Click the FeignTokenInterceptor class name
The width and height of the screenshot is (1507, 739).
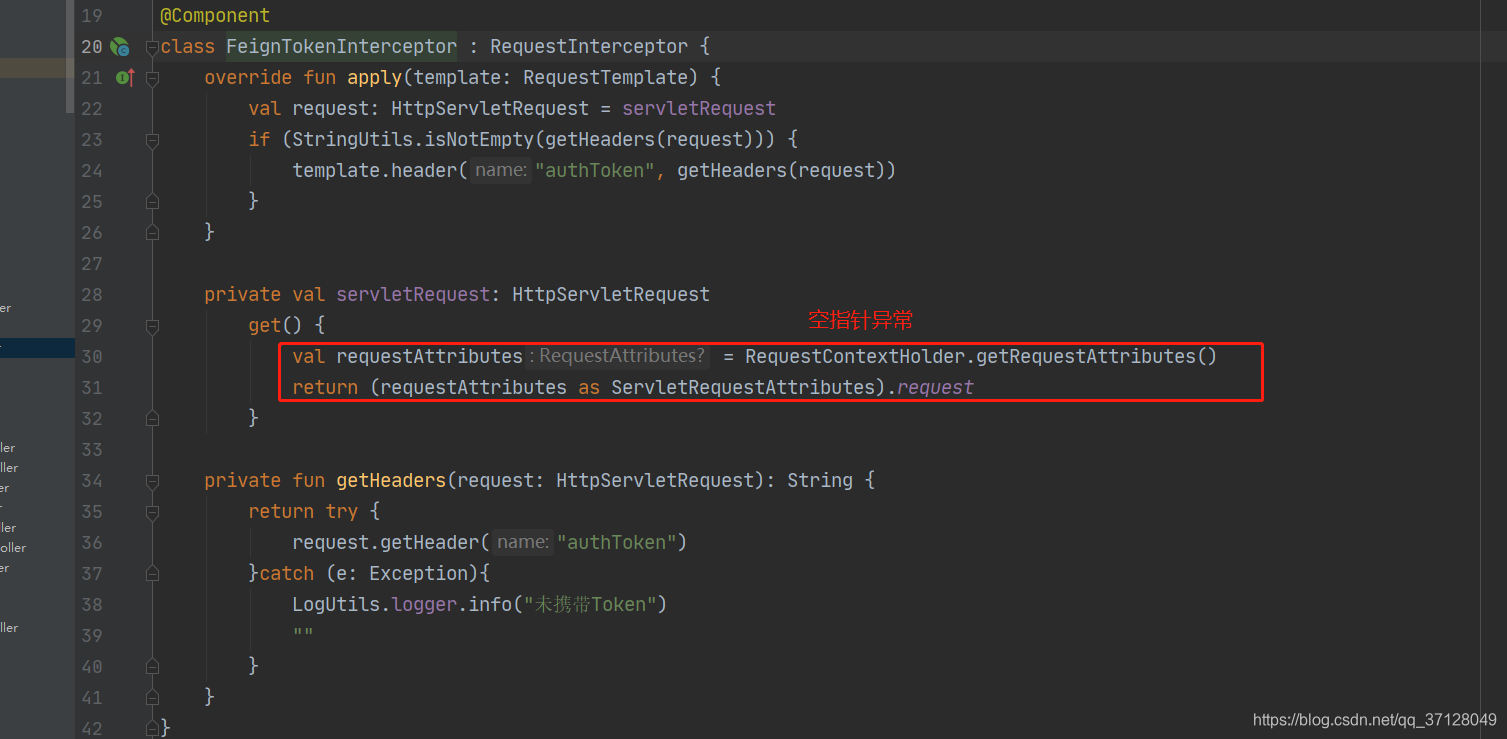(342, 46)
